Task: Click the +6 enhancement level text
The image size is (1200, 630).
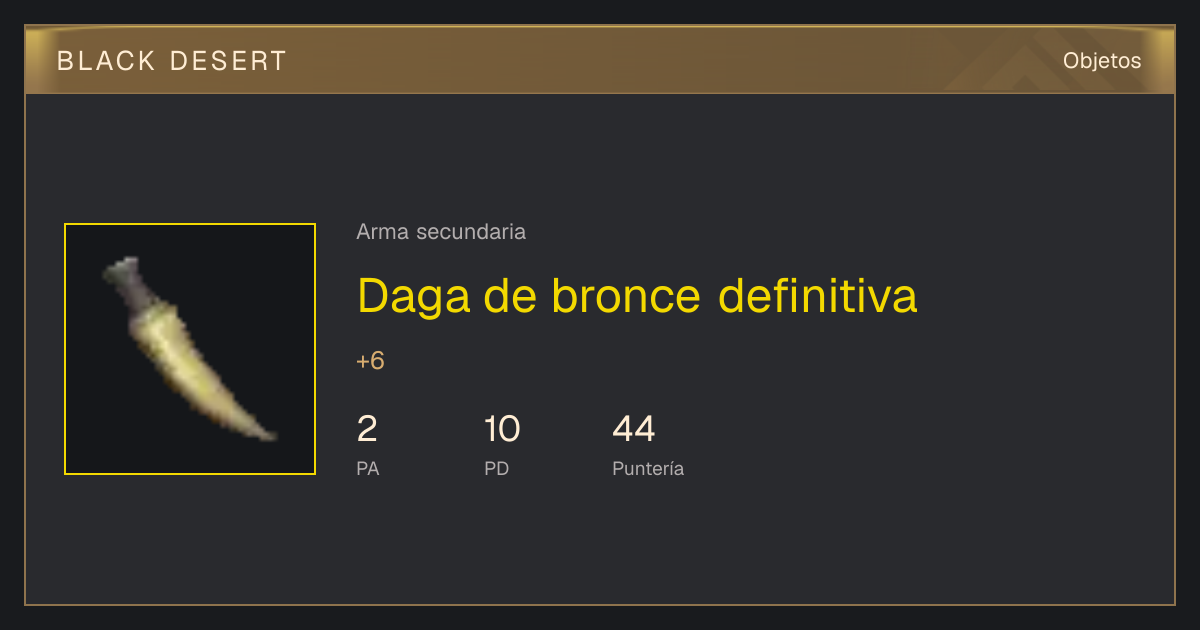Action: (370, 361)
